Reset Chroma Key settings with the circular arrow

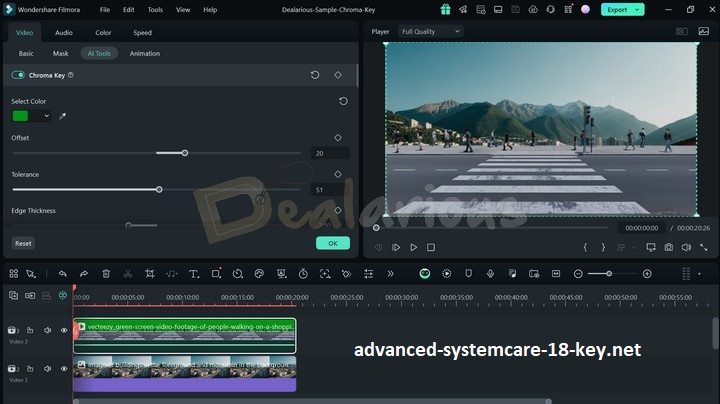coord(315,75)
